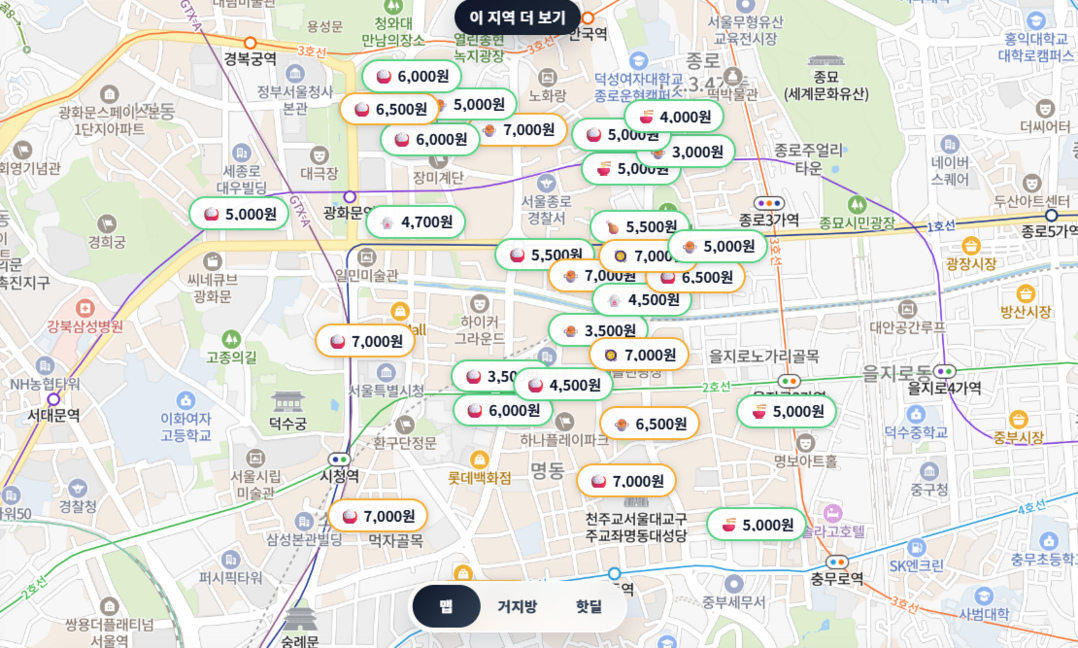Select the 맵 tab
The width and height of the screenshot is (1078, 648).
pos(446,606)
